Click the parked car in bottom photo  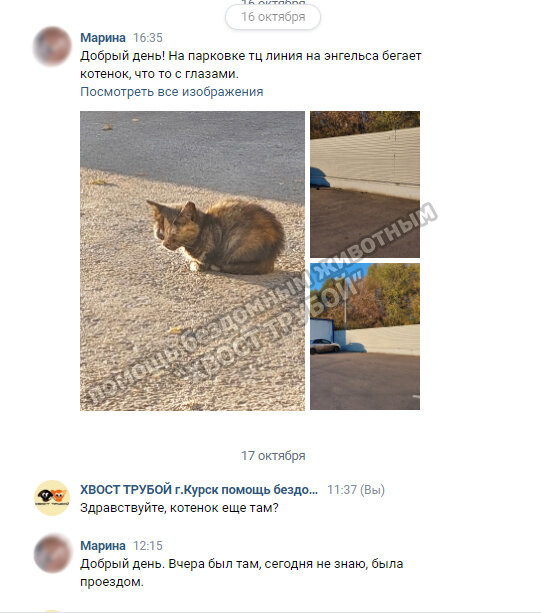pos(325,346)
